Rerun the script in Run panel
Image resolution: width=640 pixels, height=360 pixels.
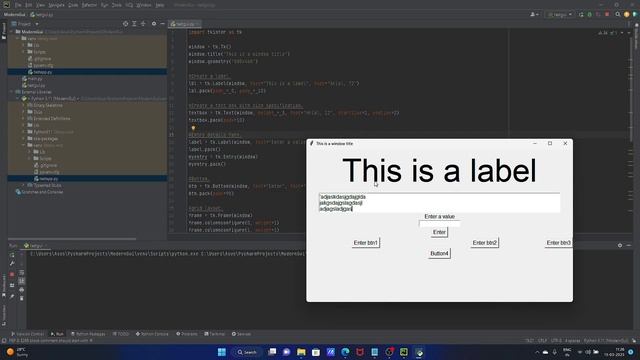12,255
